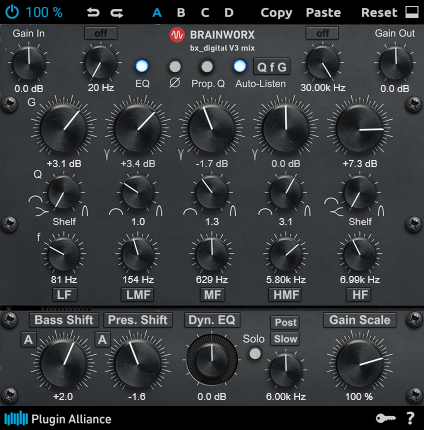This screenshot has width=424, height=430.
Task: Toggle the plugin power bypass icon
Action: tap(12, 12)
